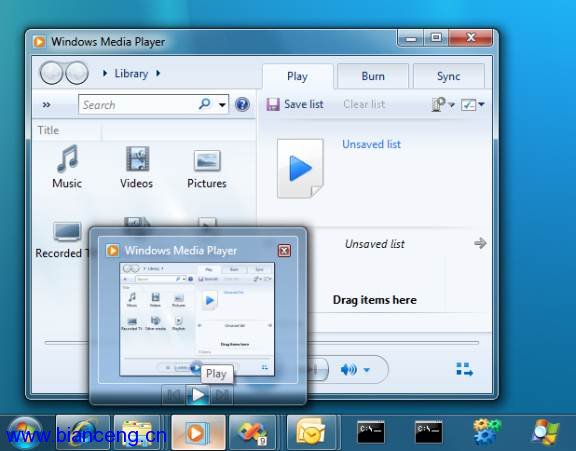Open Windows Explorer folder taskbar icon
This screenshot has height=451, width=576.
(x=137, y=433)
